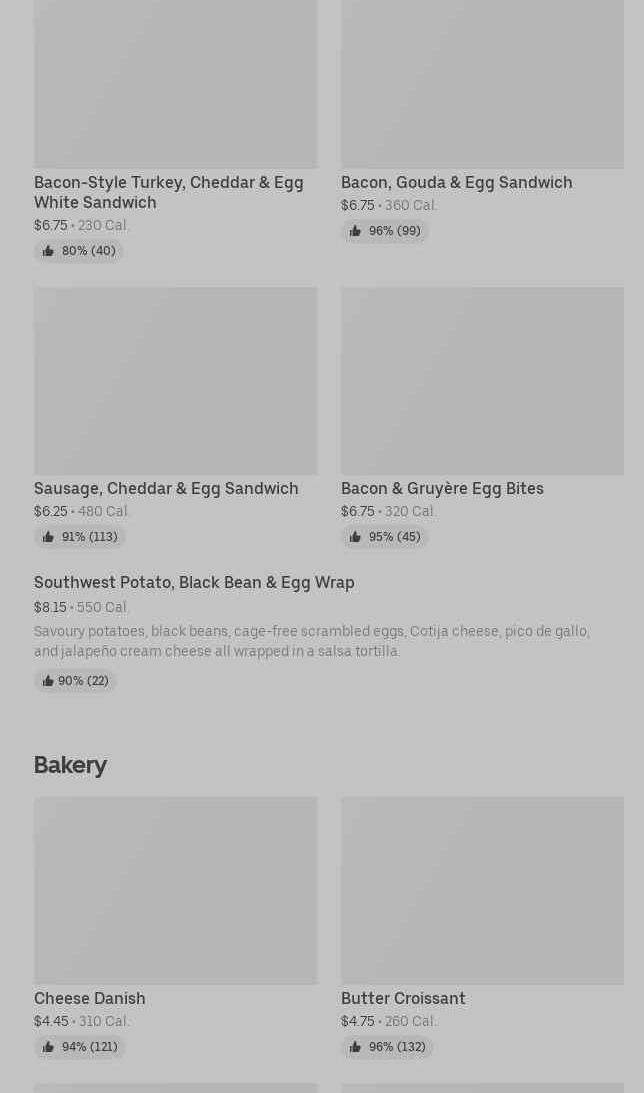
Task: Tap the thumbs-up icon under Sausage, Cheddar sandwich
Action: point(48,537)
